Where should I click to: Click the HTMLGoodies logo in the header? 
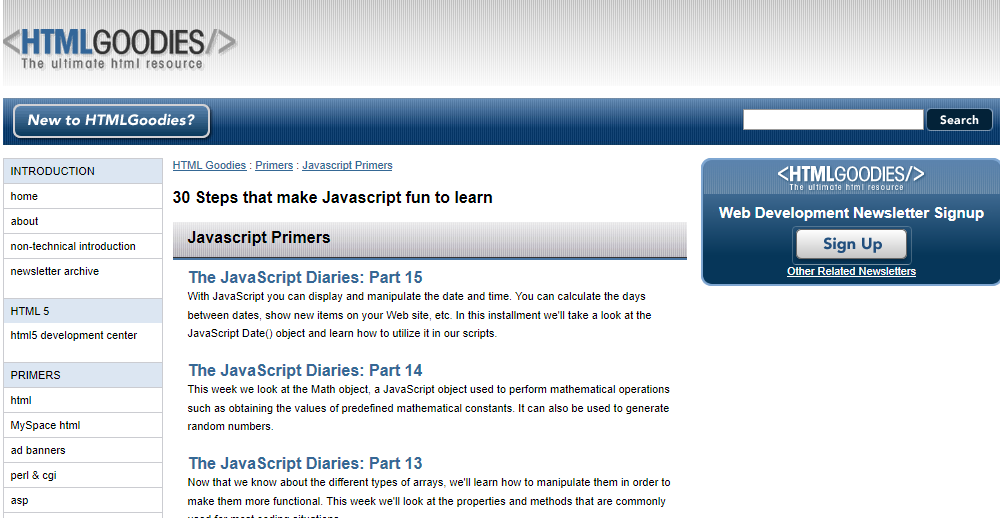click(x=120, y=48)
